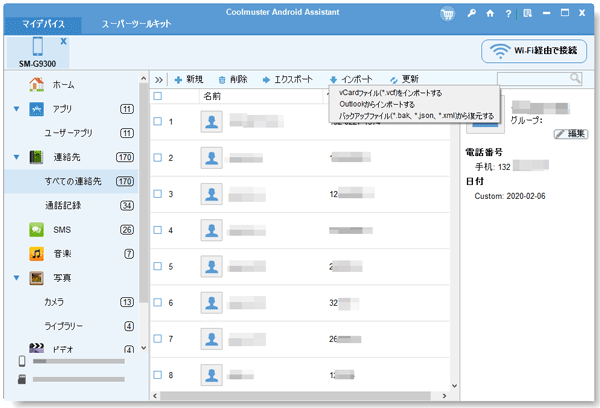Click the SD card storage usage bar

(79, 379)
